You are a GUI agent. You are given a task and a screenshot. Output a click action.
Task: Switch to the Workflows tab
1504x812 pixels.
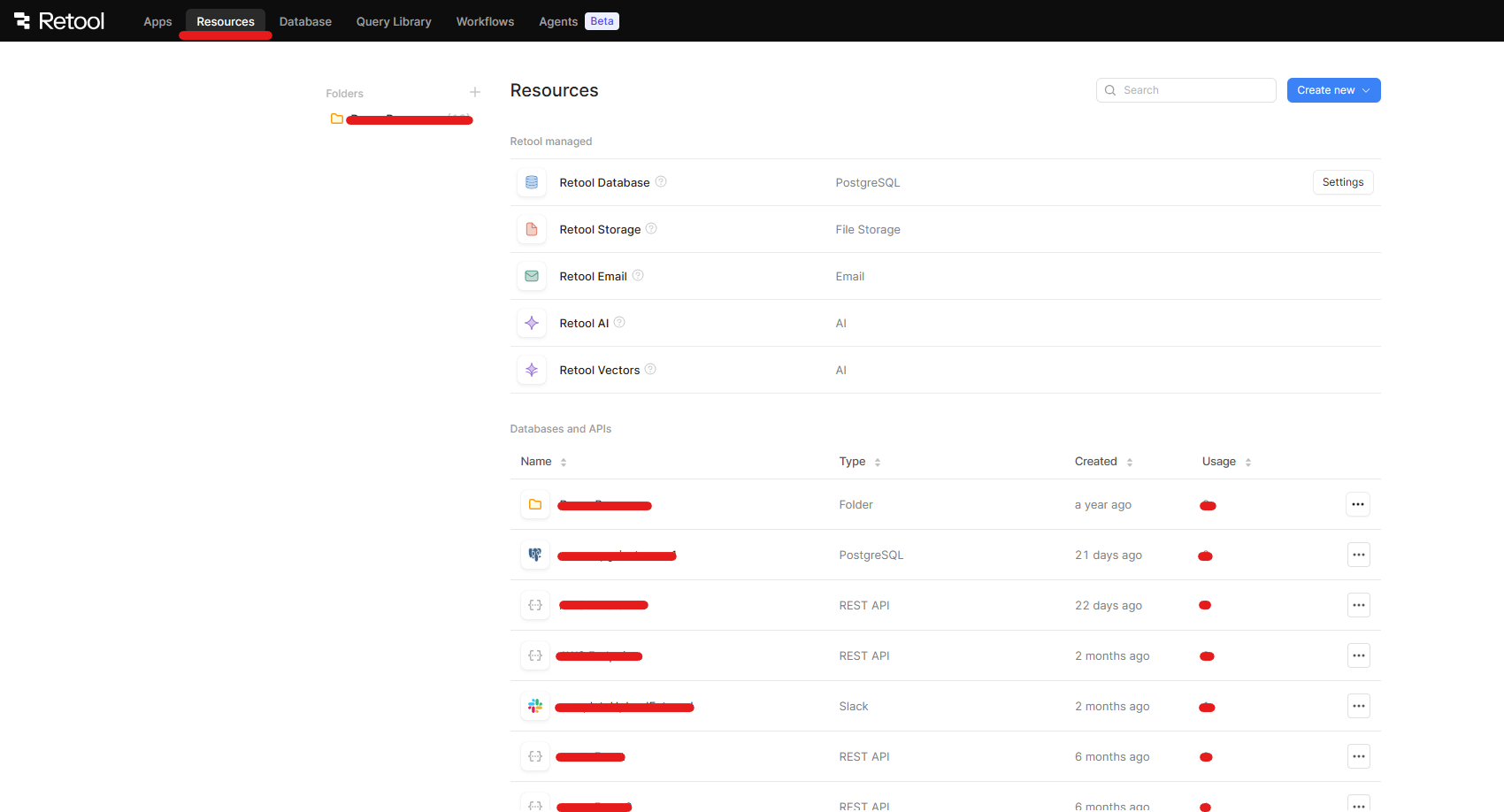485,21
